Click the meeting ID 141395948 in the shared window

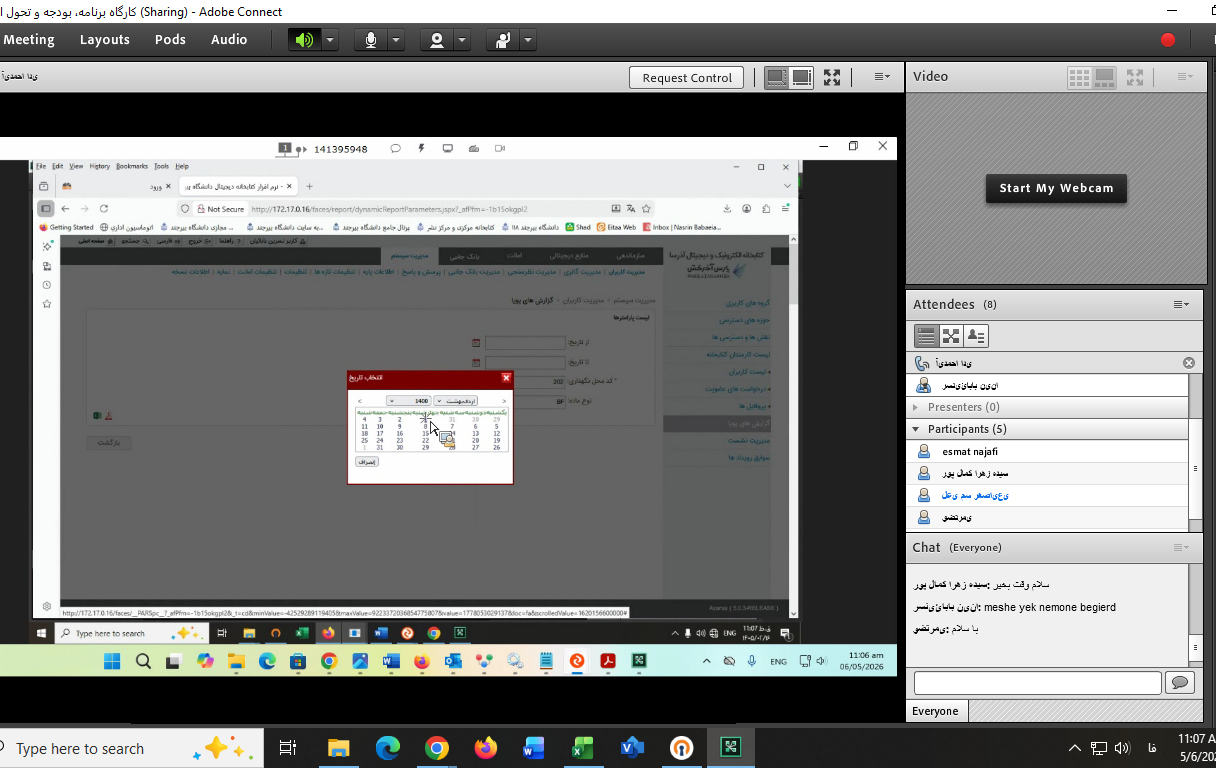coord(341,149)
